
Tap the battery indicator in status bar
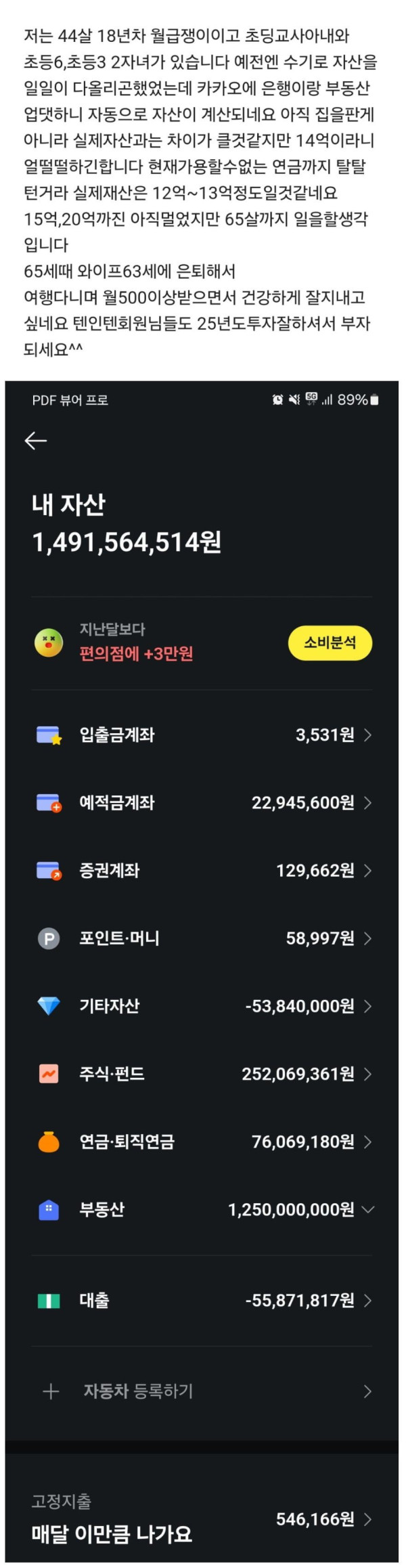(x=375, y=400)
